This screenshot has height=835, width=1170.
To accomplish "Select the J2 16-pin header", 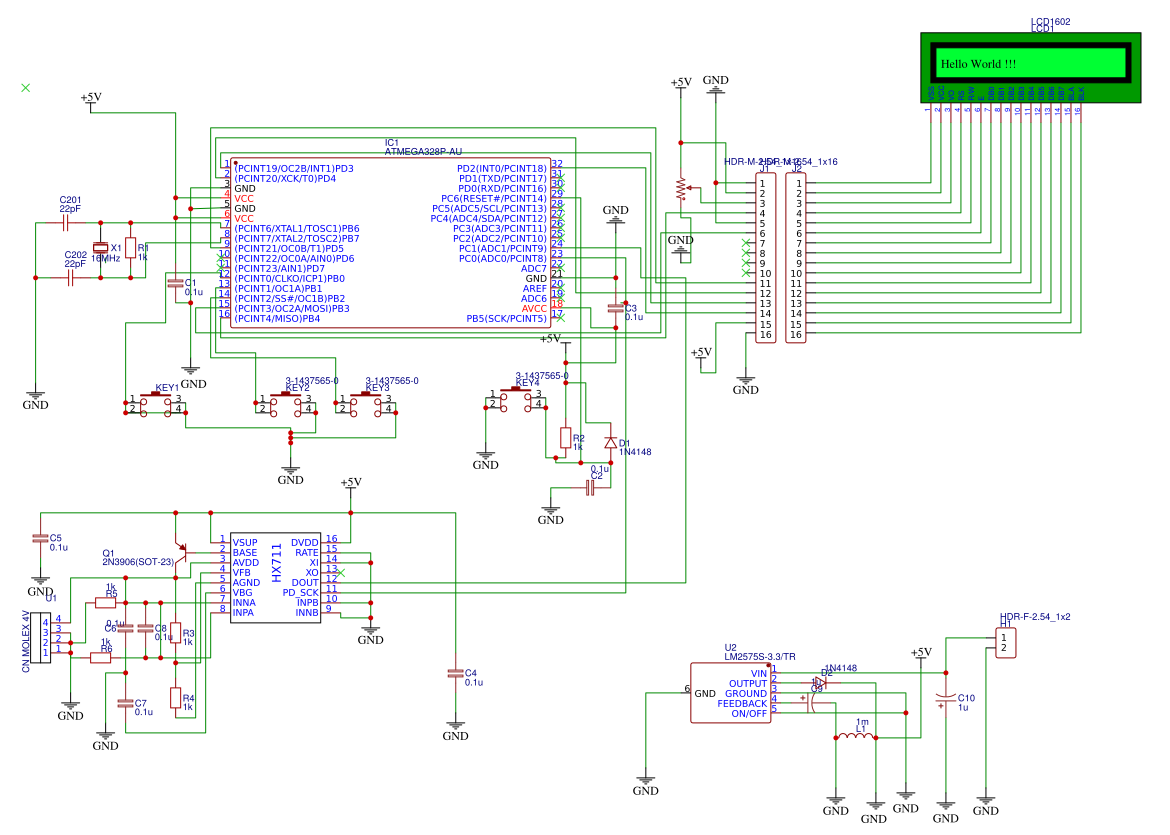I will pyautogui.click(x=796, y=257).
